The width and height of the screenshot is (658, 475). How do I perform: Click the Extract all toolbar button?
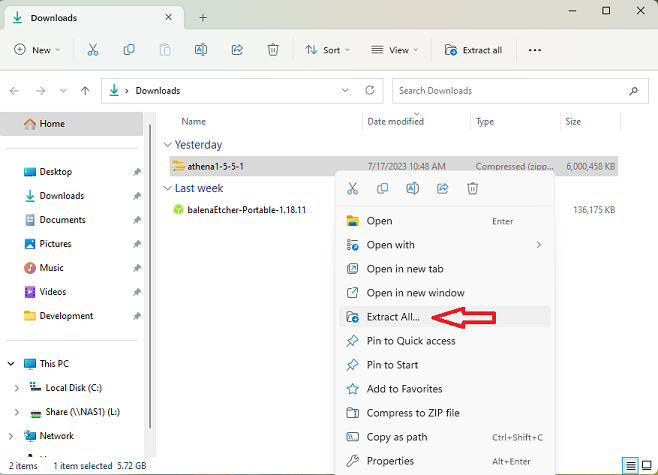(473, 50)
